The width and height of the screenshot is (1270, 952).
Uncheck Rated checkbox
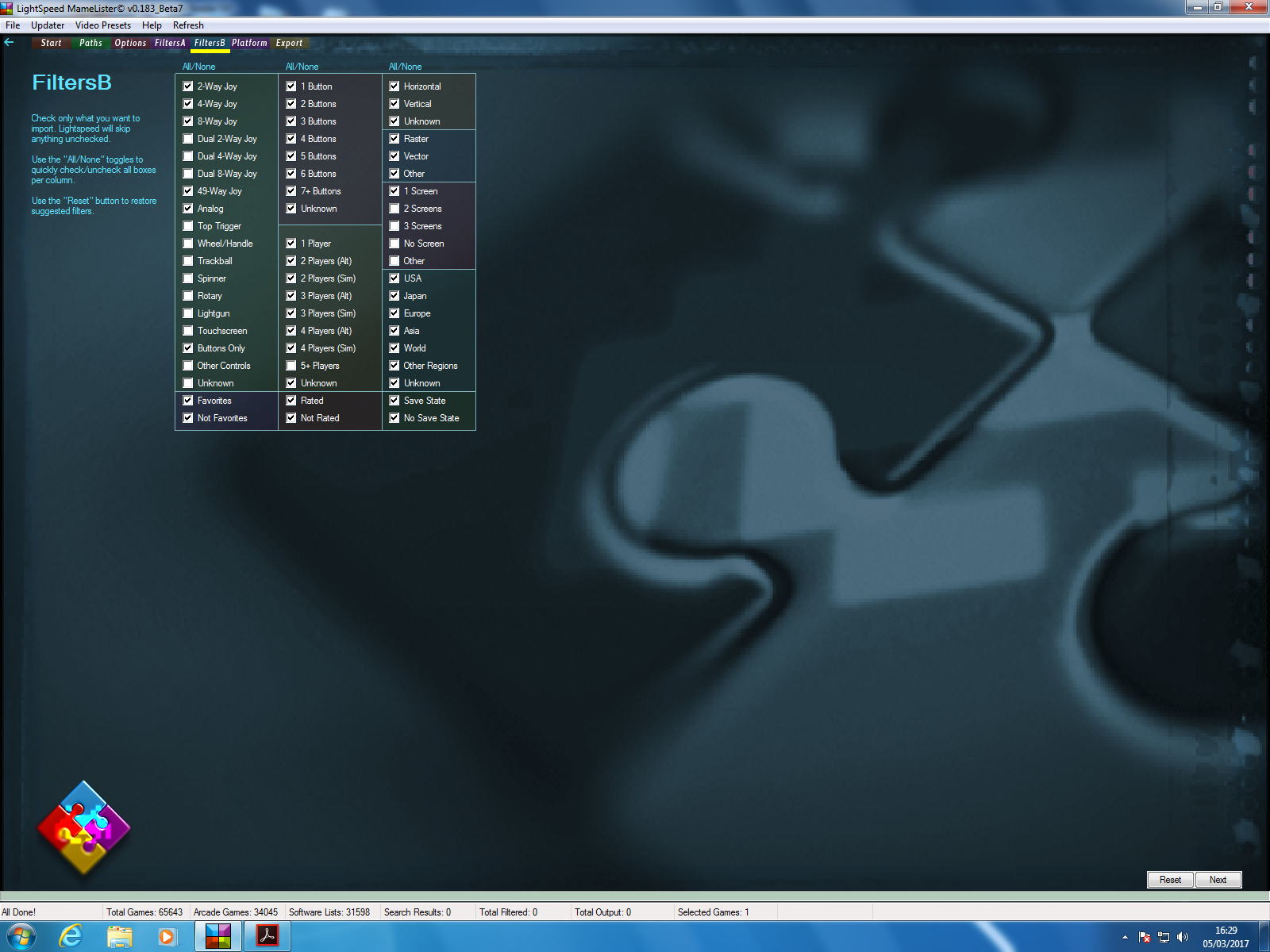tap(291, 401)
